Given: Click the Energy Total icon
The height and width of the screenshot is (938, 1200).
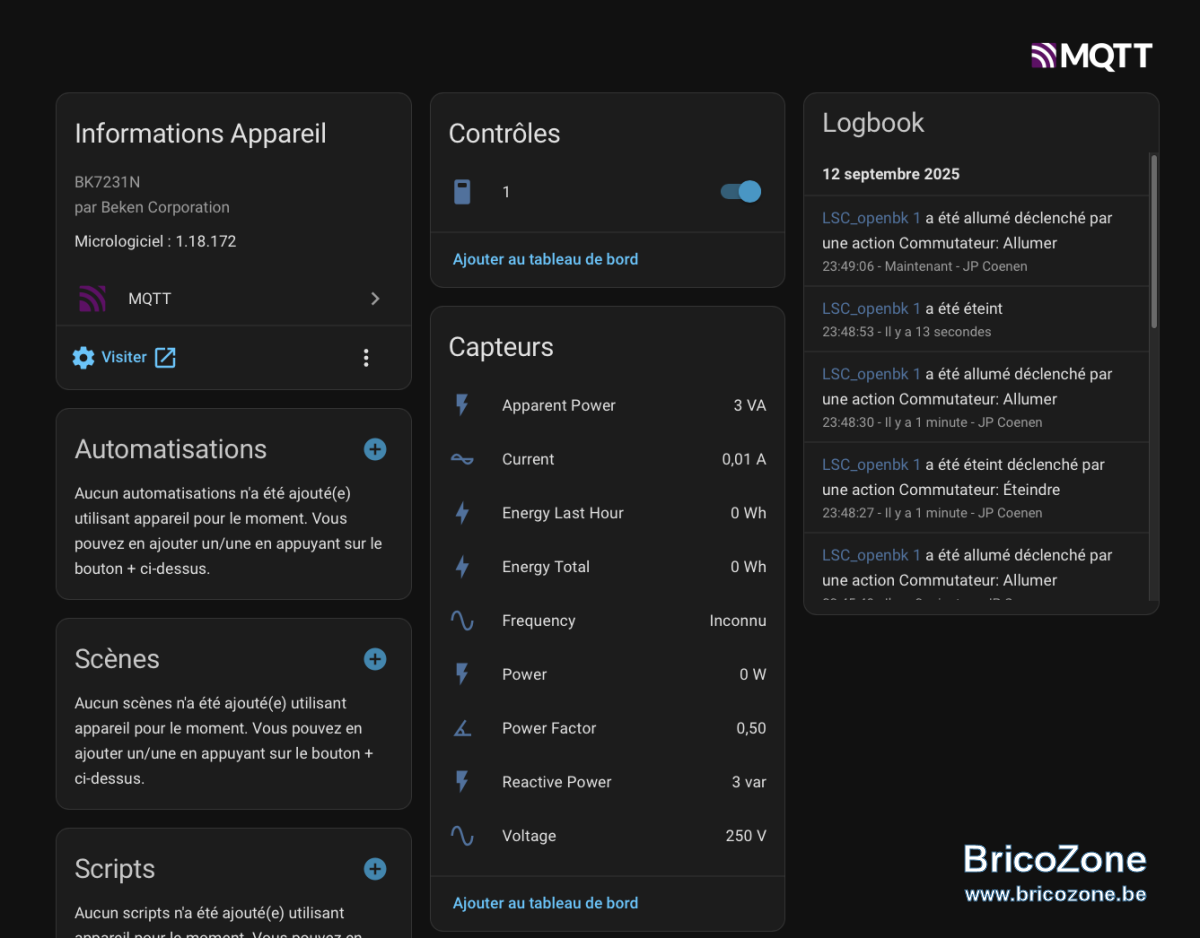Looking at the screenshot, I should 462,567.
